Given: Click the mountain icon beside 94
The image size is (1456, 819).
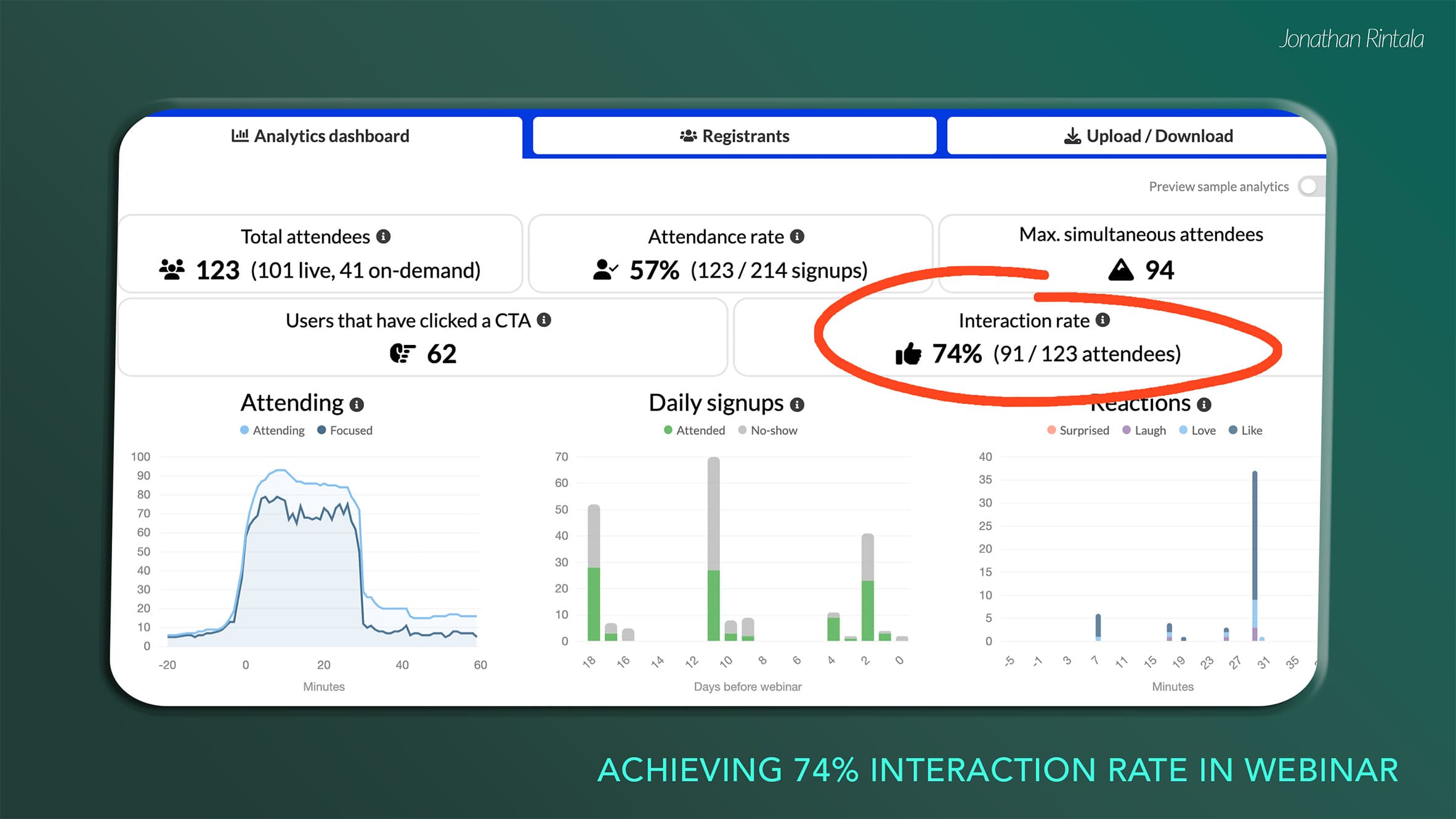Looking at the screenshot, I should tap(1121, 270).
